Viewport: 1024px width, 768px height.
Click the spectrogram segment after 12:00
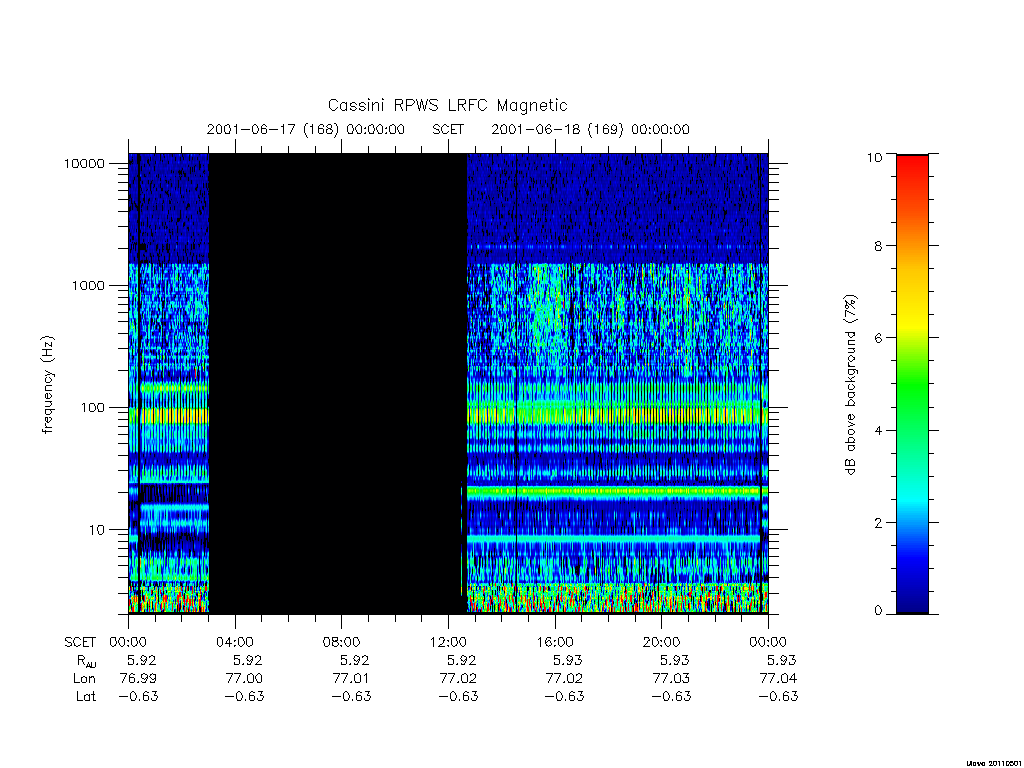[618, 383]
